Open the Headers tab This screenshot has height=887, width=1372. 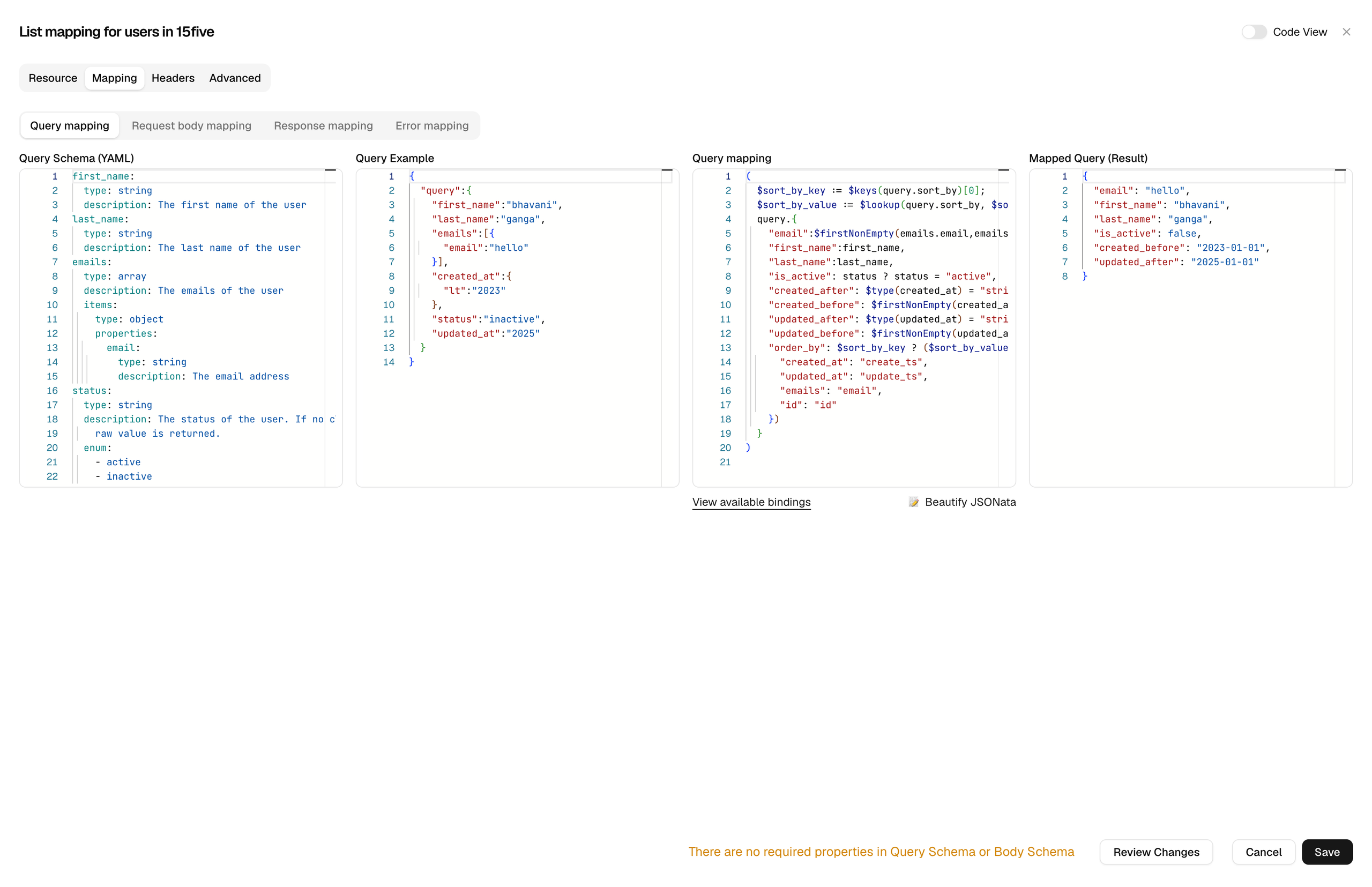pyautogui.click(x=173, y=78)
